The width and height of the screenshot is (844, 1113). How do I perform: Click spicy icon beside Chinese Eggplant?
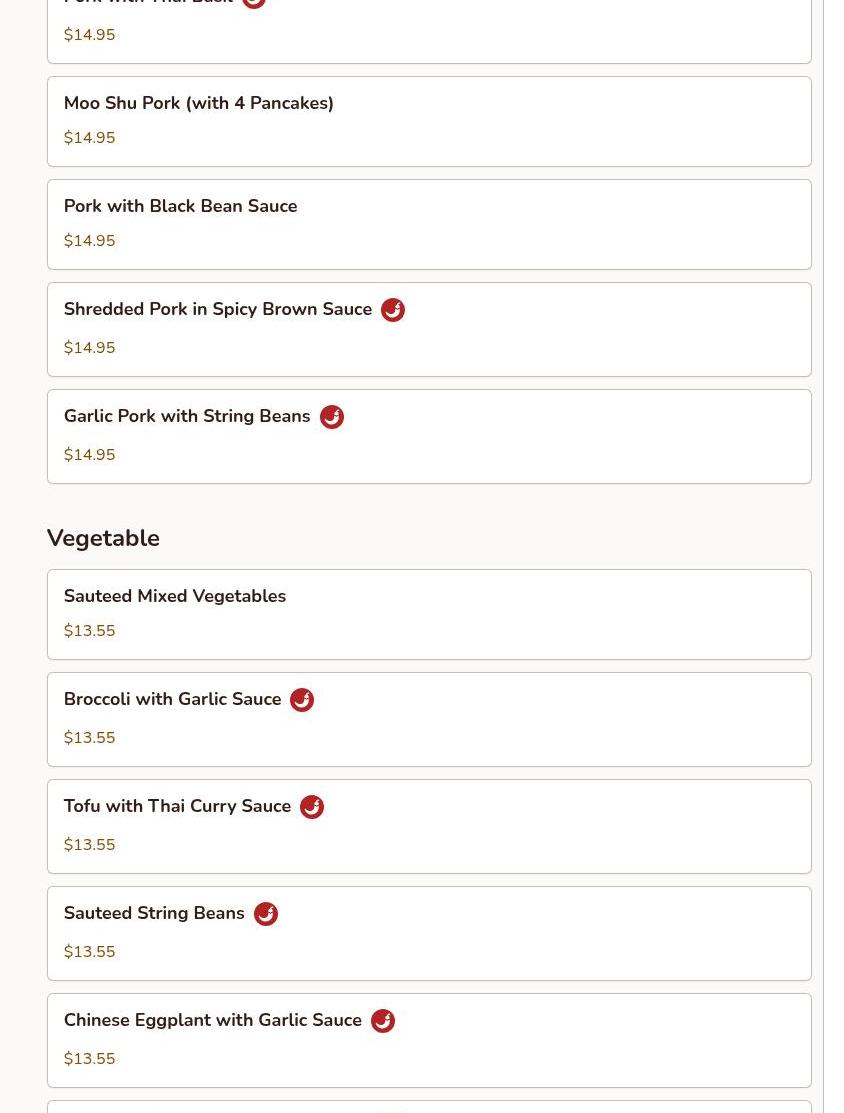[x=383, y=1021]
